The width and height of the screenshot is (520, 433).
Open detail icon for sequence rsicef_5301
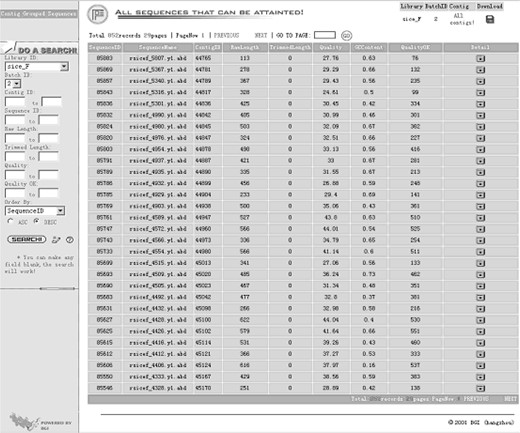(480, 104)
